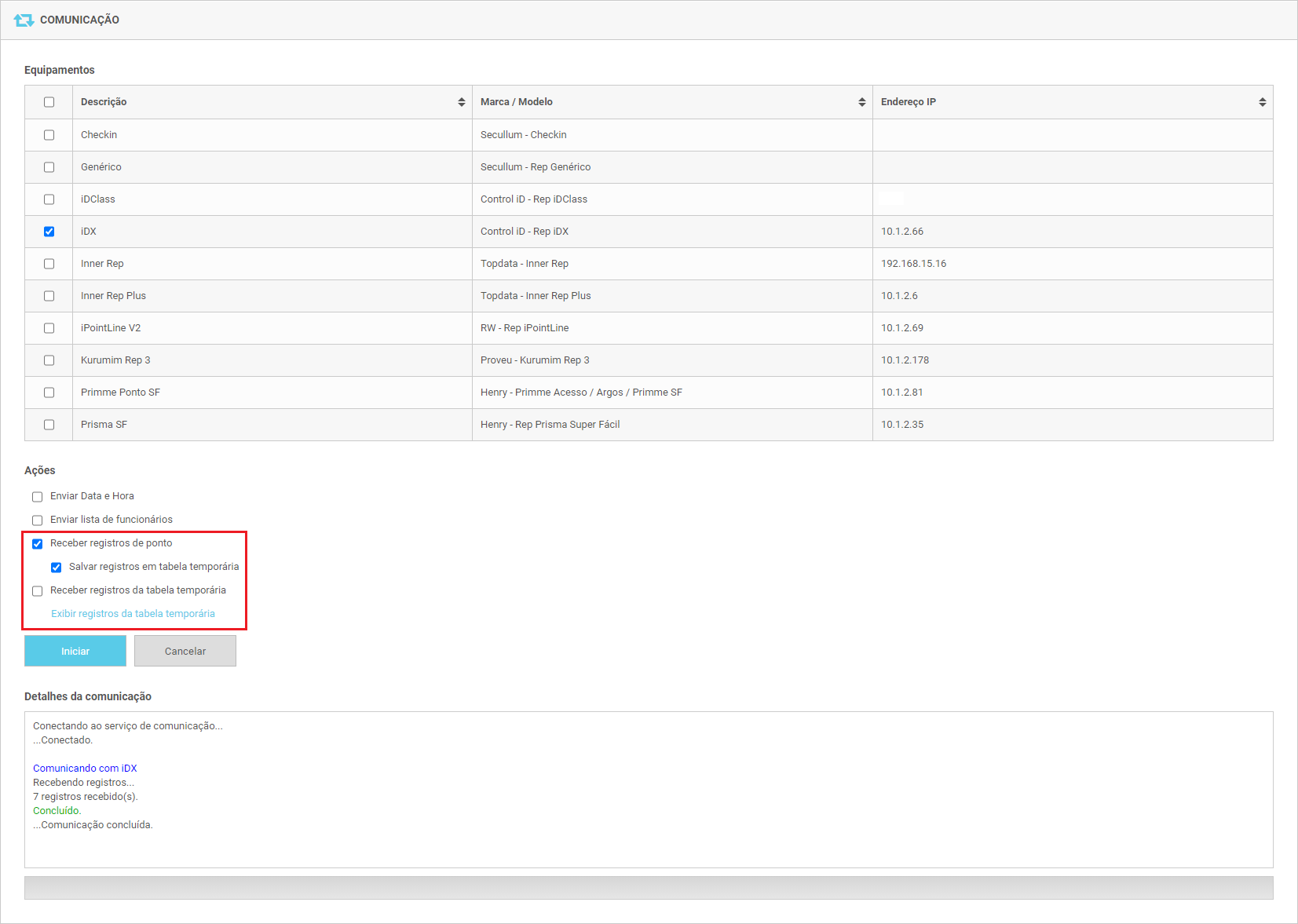This screenshot has width=1298, height=924.
Task: Select the Inner Rep Plus description cell
Action: pyautogui.click(x=272, y=296)
